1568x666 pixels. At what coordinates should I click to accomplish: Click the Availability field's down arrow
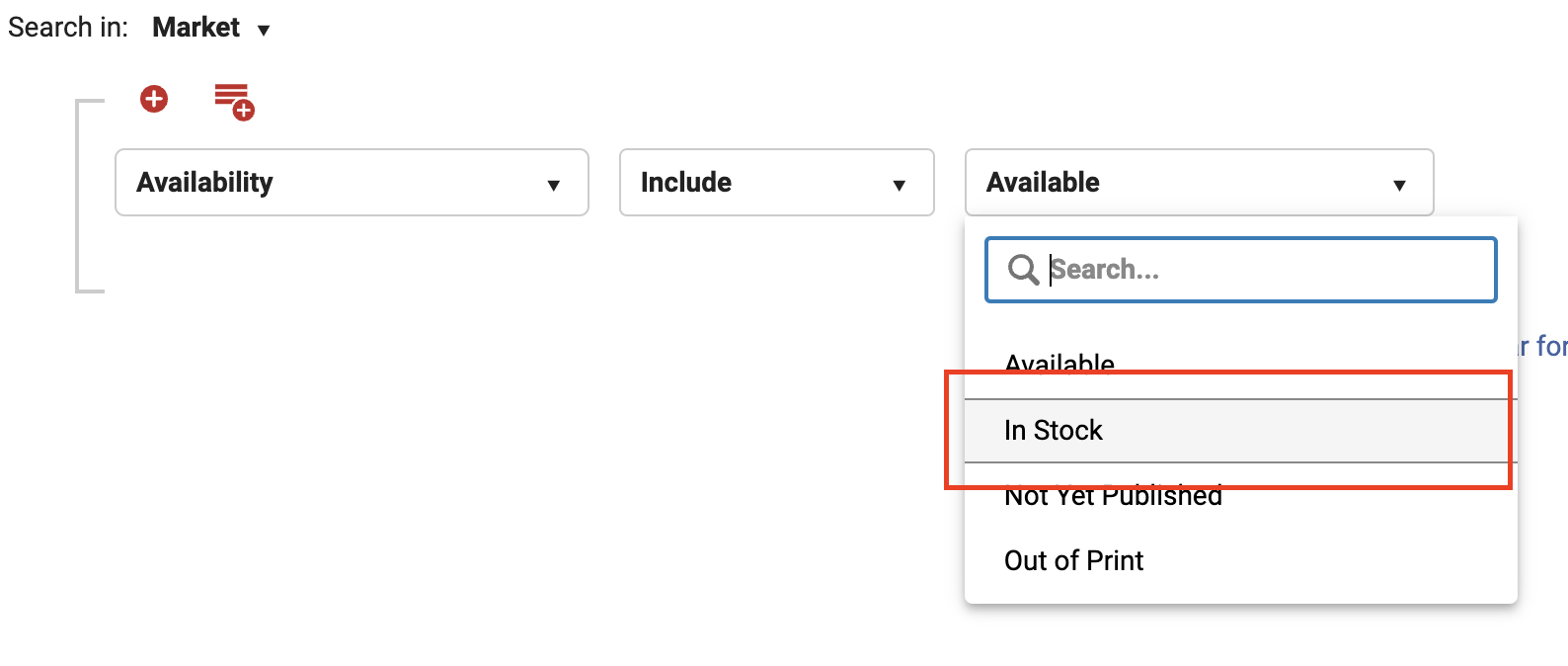pos(554,185)
